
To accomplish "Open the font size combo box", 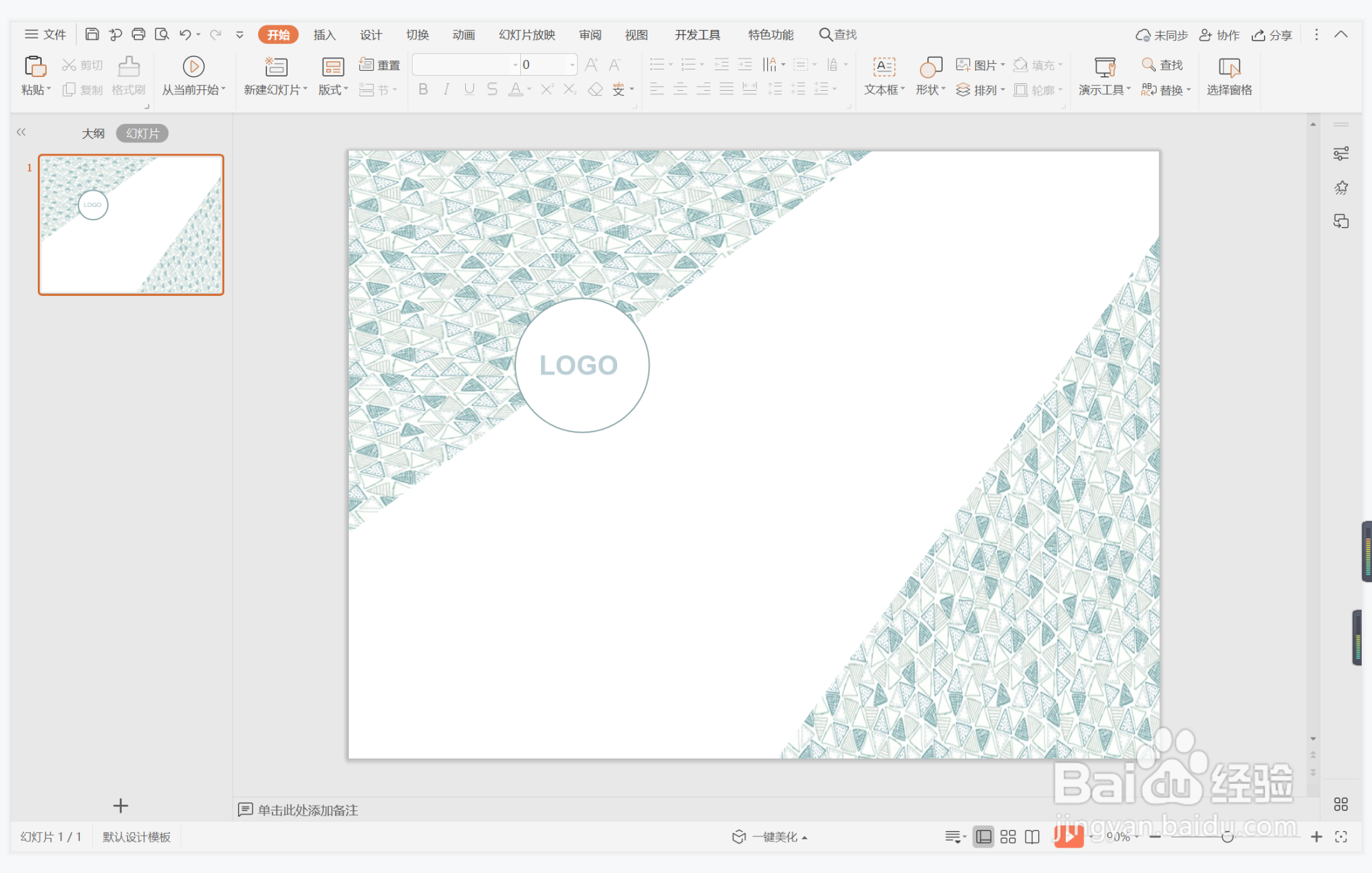I will 572,65.
